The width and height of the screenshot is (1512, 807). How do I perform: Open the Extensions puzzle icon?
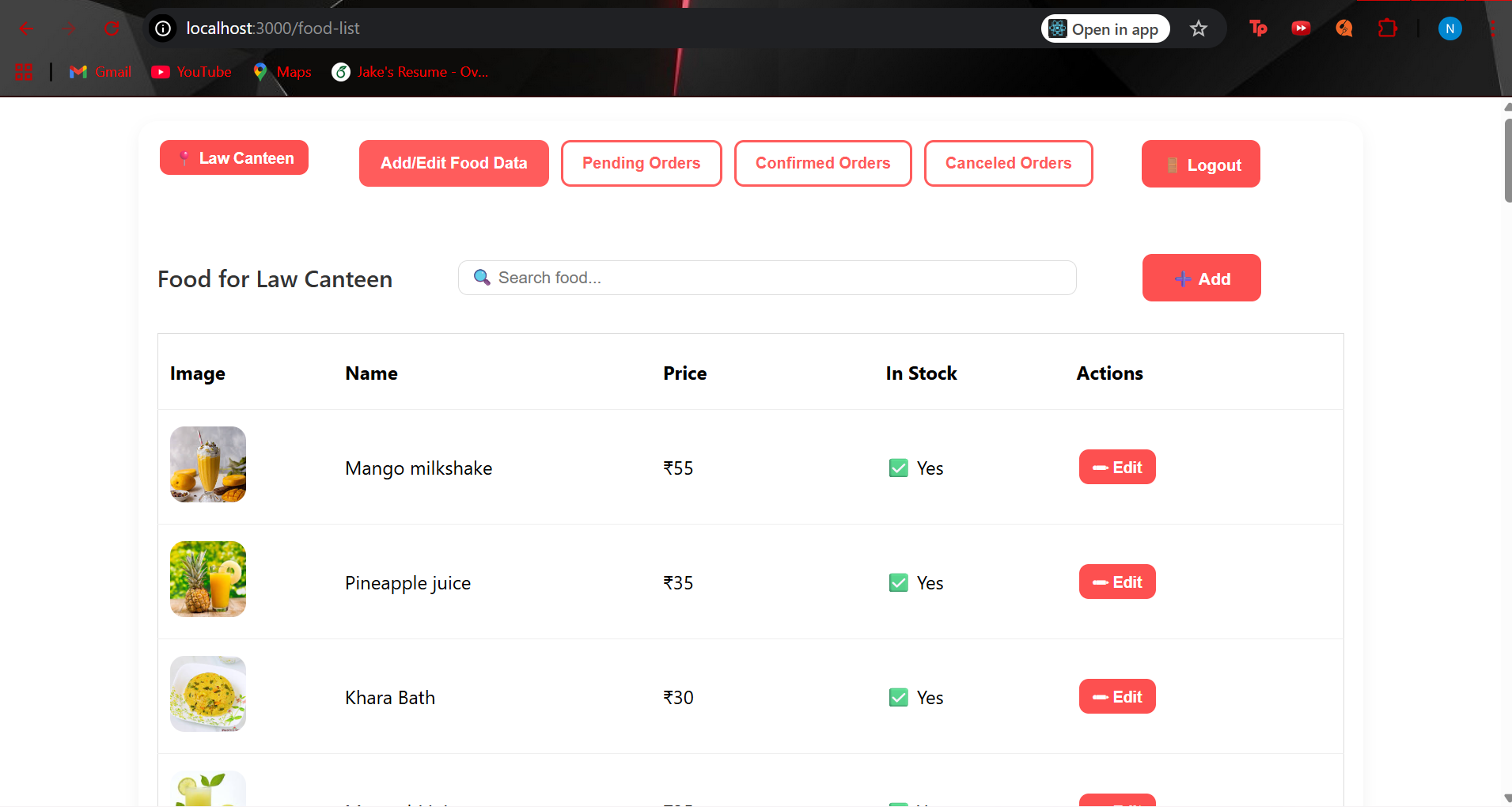(x=1387, y=29)
